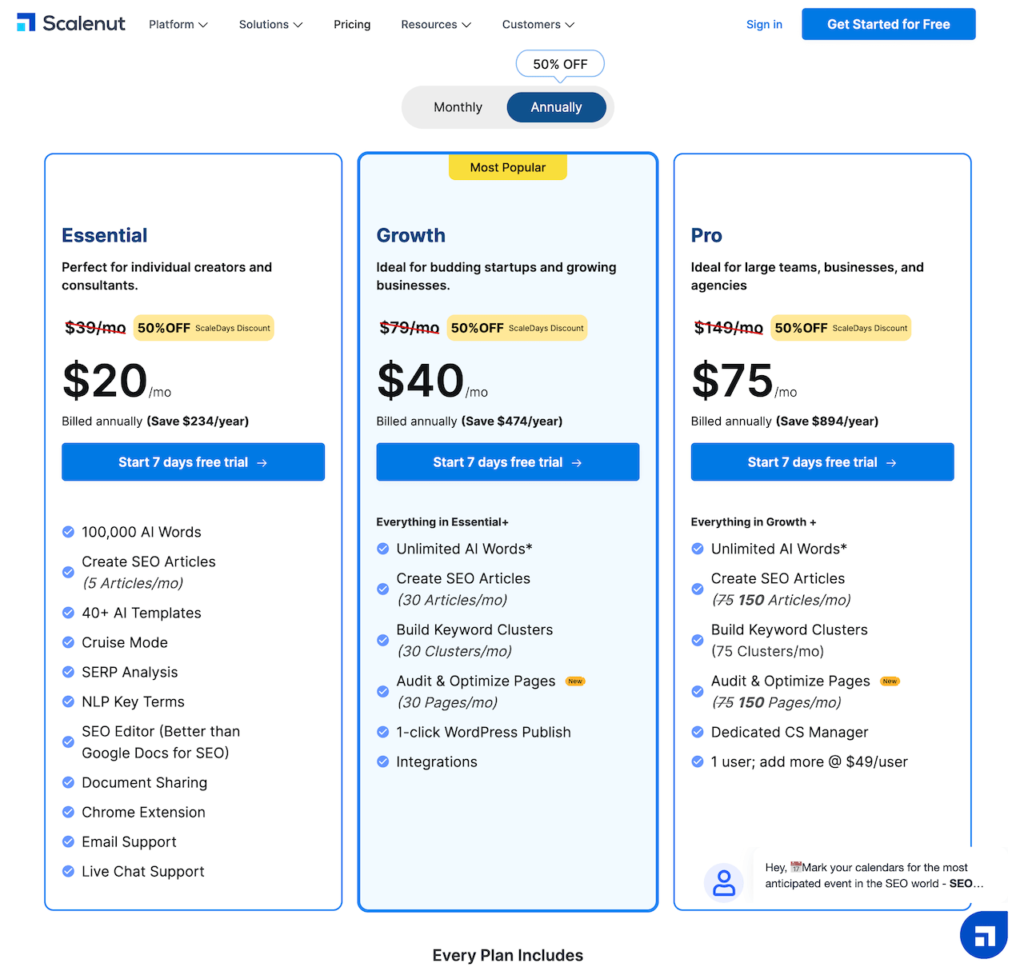Select Annually billing option

coord(556,107)
